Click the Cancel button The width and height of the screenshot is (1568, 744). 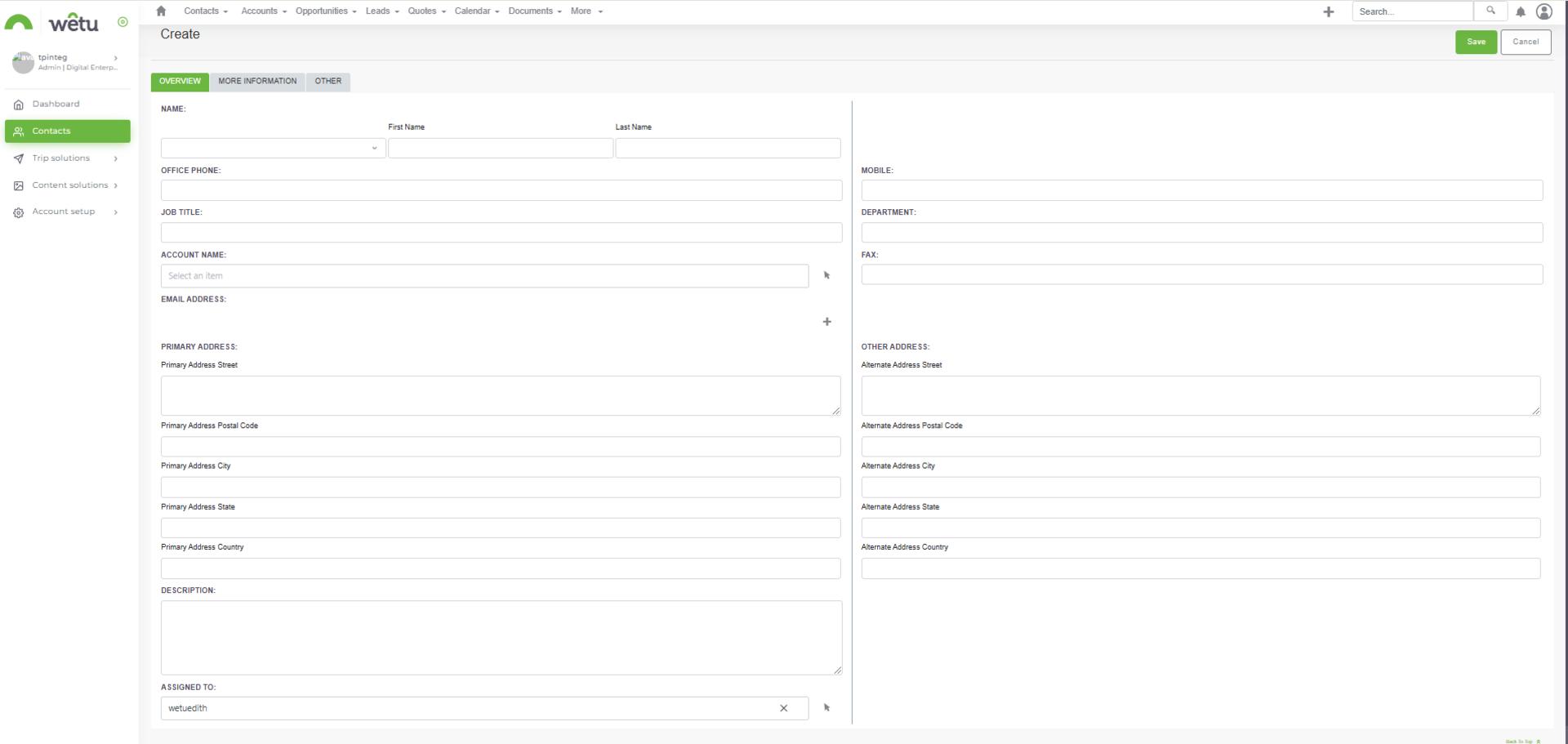(1525, 42)
